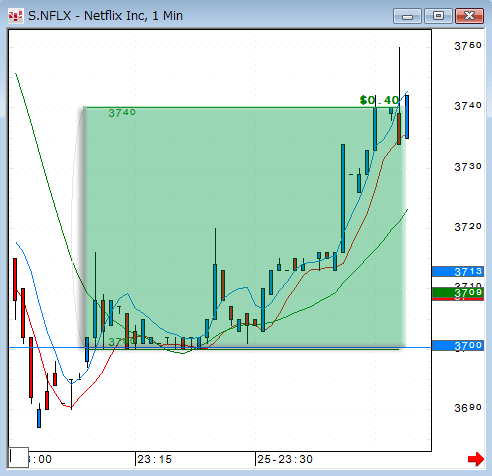Click the 3750 price axis label
The height and width of the screenshot is (476, 492).
(468, 46)
